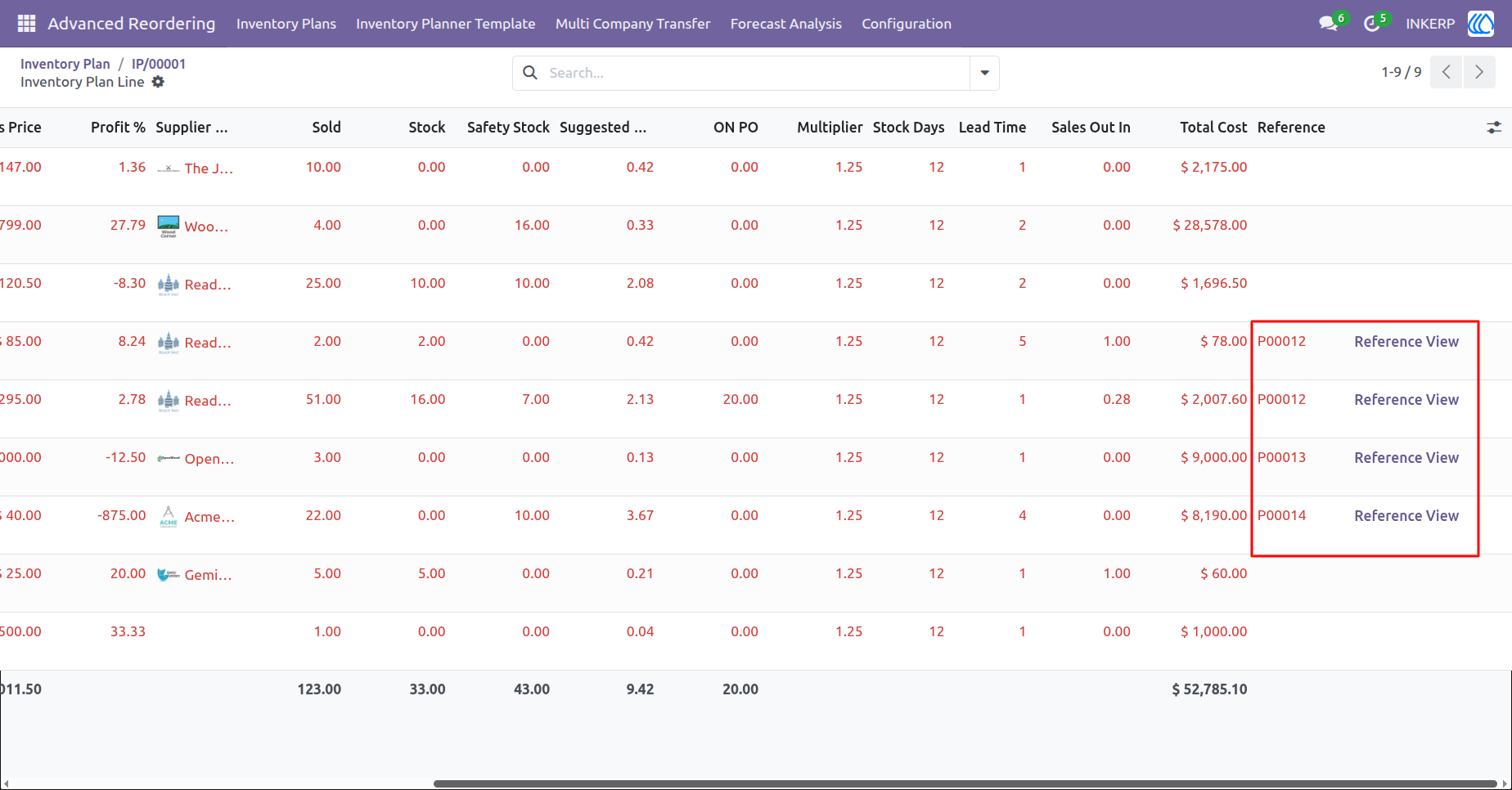Click the Acme... supplier logo icon
1512x790 pixels.
[169, 517]
